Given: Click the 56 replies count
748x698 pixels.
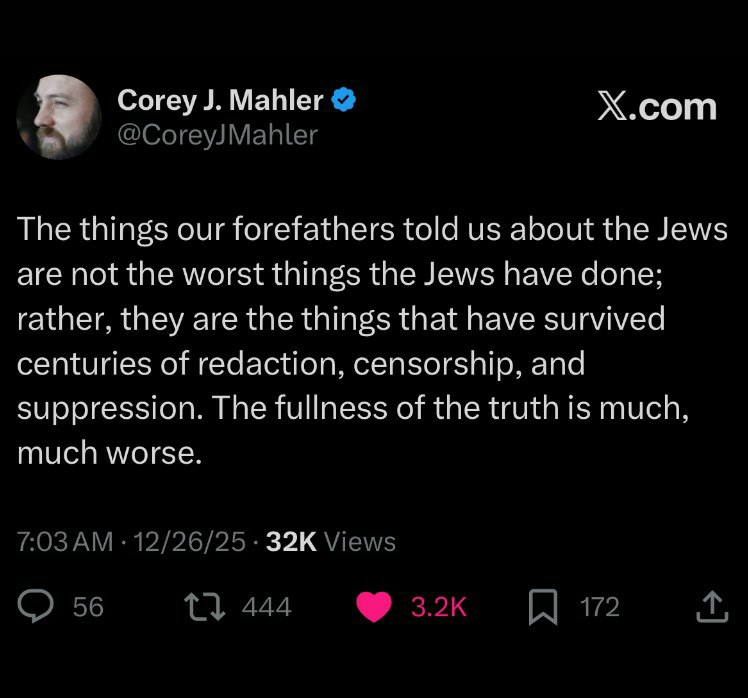Looking at the screenshot, I should (88, 607).
